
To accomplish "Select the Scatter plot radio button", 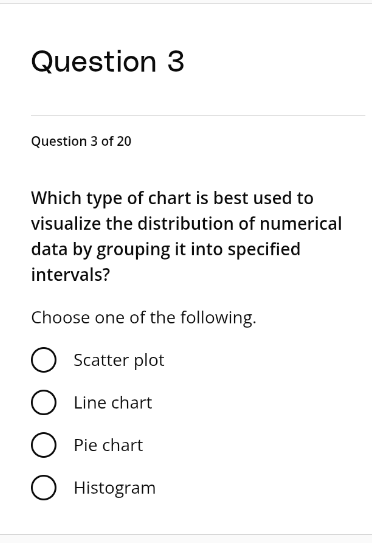I will 44,360.
